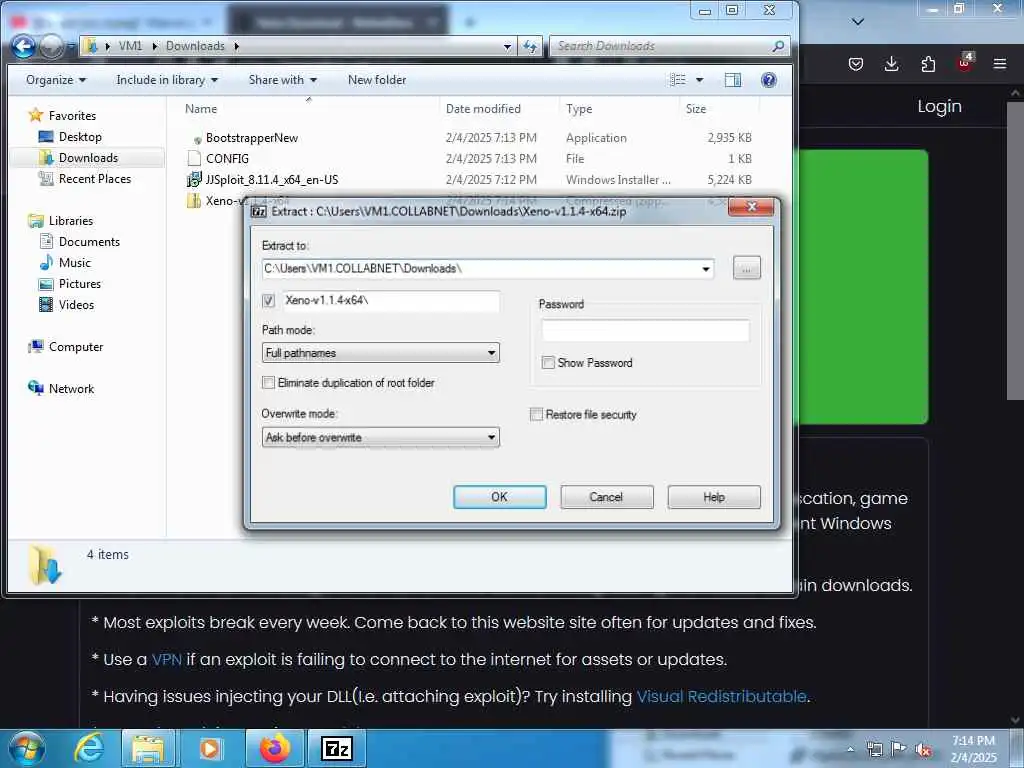This screenshot has height=768, width=1024.
Task: Click the Explorer Back navigation arrow
Action: (24, 46)
